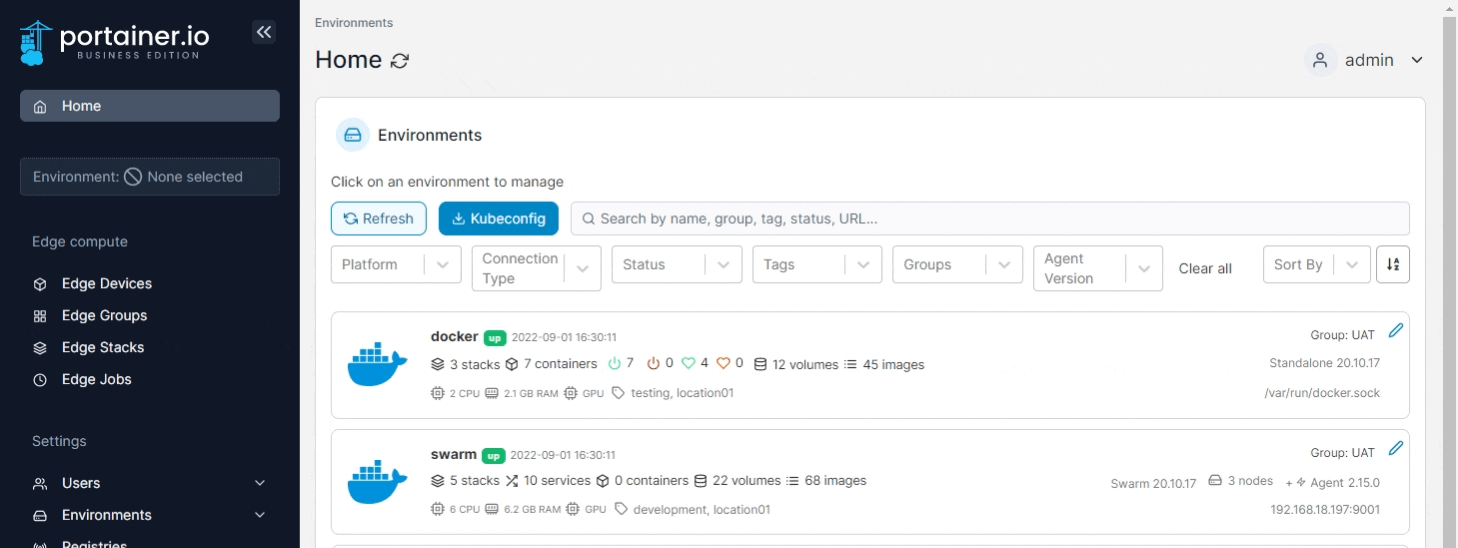Click the Portainer.io logo
The width and height of the screenshot is (1458, 548).
click(x=115, y=42)
